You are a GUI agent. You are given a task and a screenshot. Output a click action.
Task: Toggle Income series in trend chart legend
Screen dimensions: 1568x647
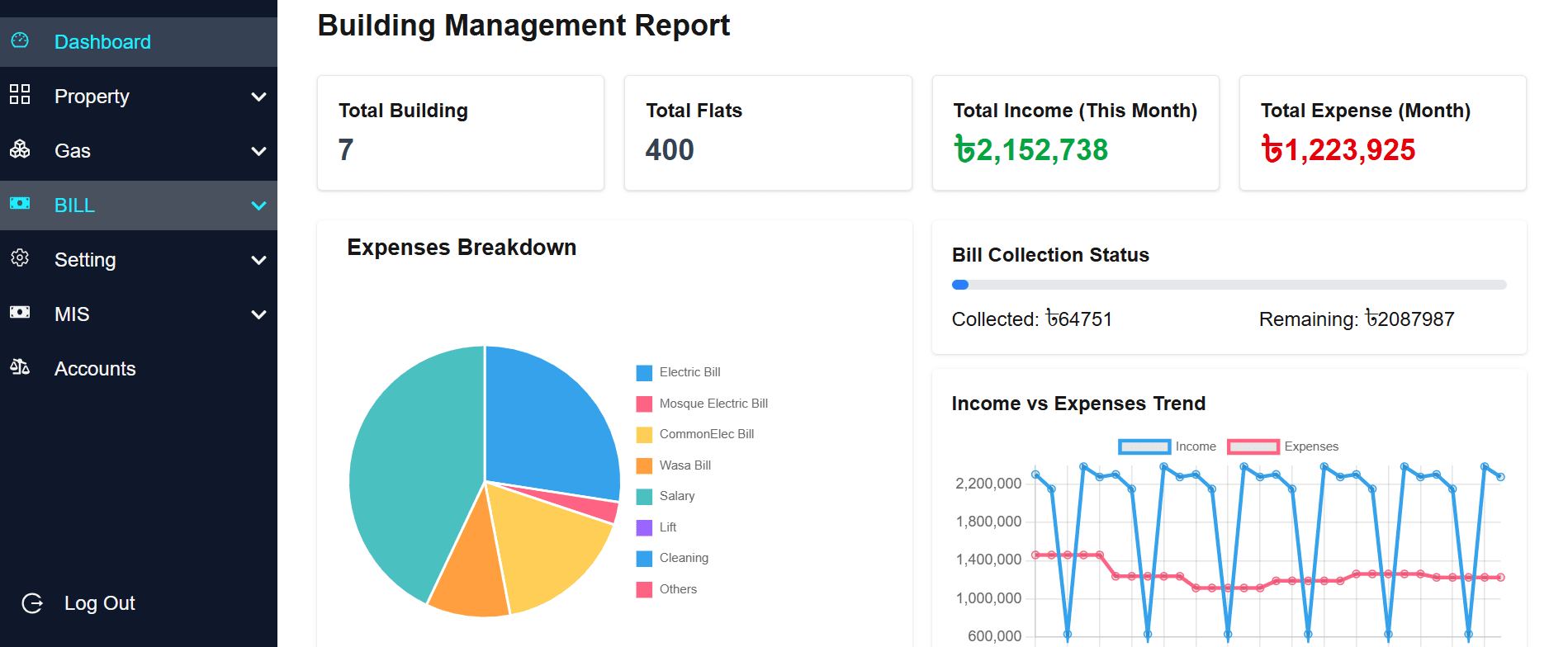(1167, 446)
